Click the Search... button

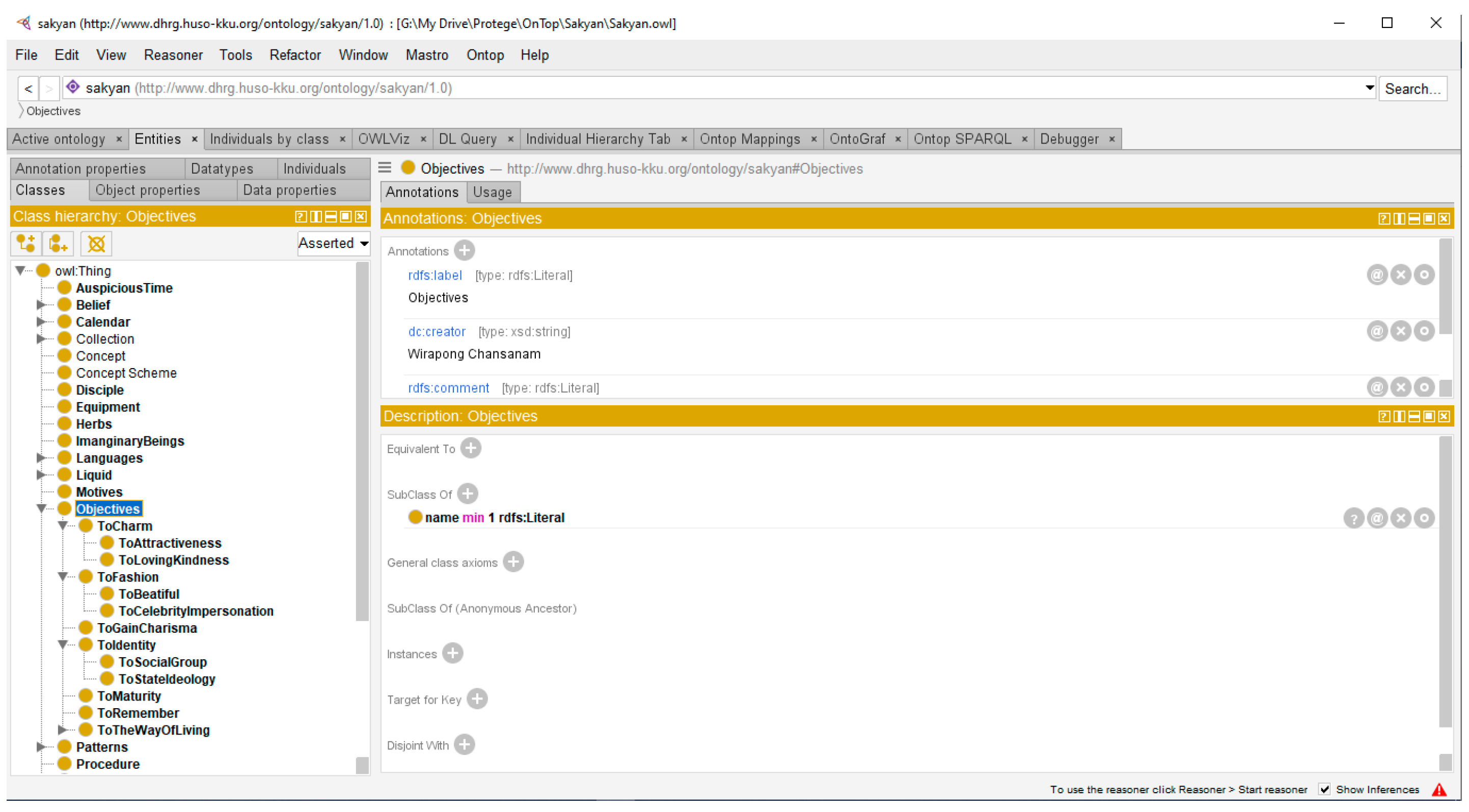point(1412,89)
